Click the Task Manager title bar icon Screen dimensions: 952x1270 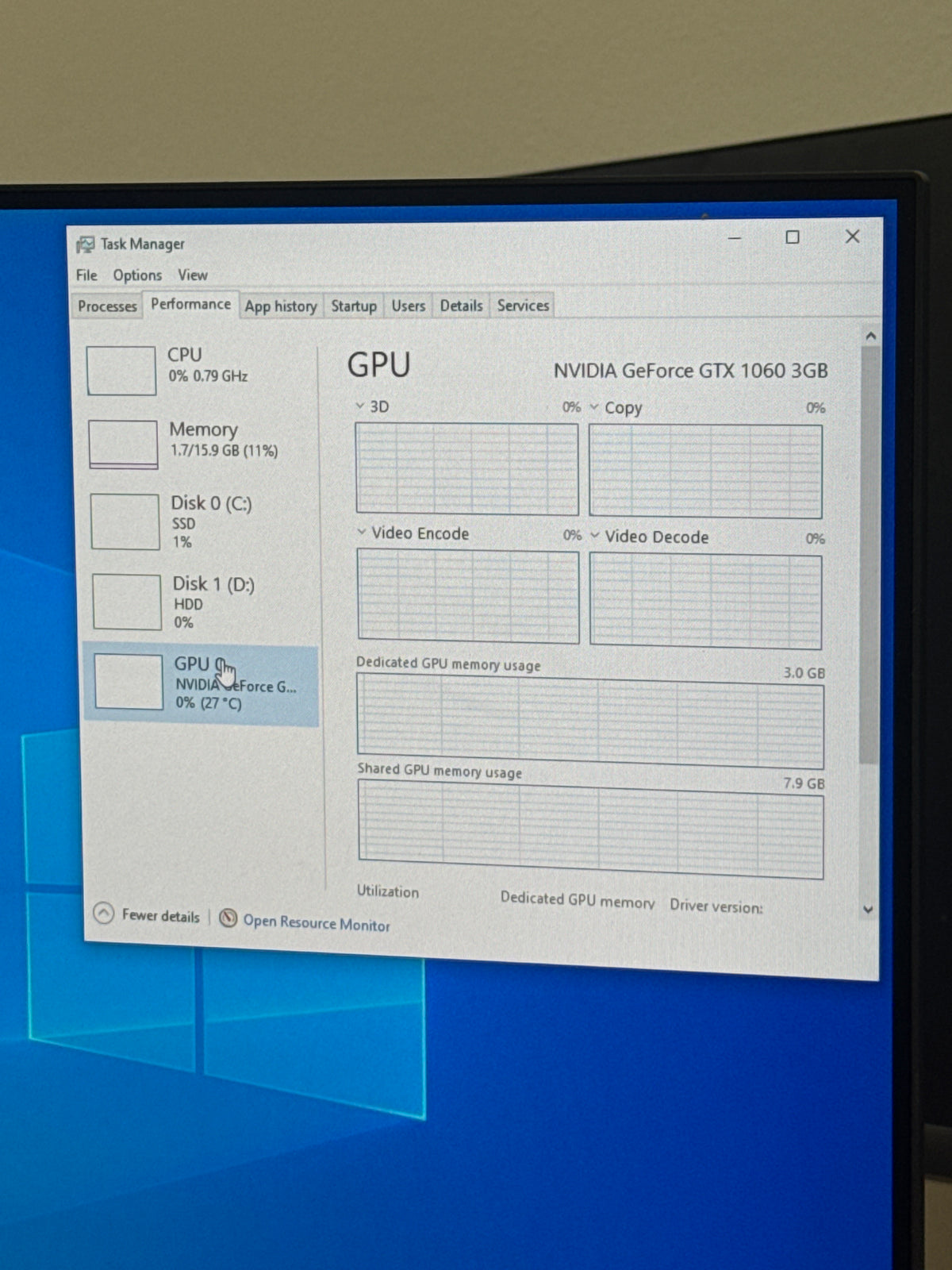(85, 244)
